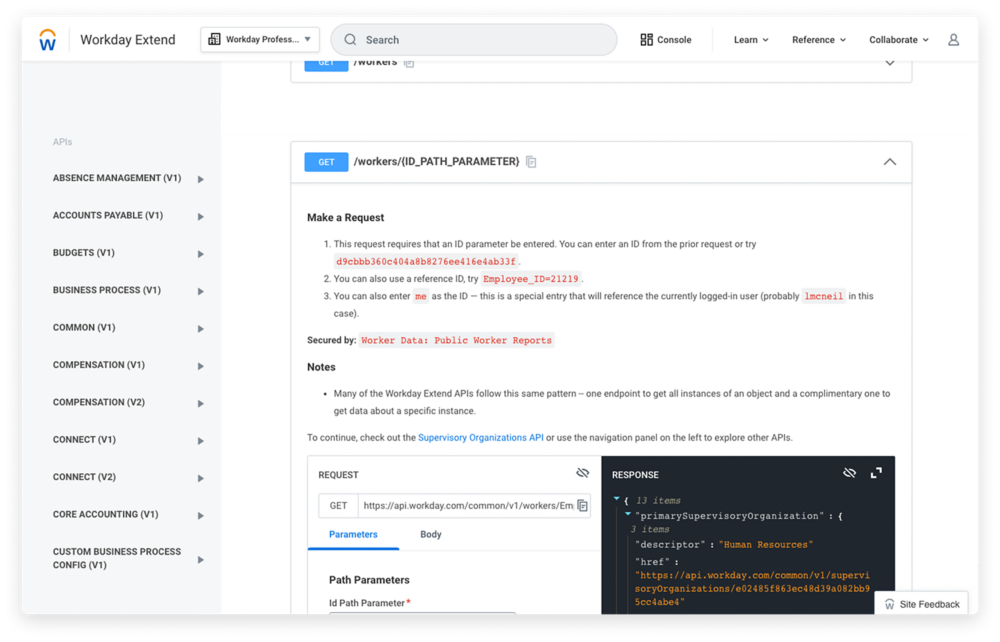Image resolution: width=1000 pixels, height=642 pixels.
Task: Click the "Human Resources" descriptor value
Action: (766, 544)
